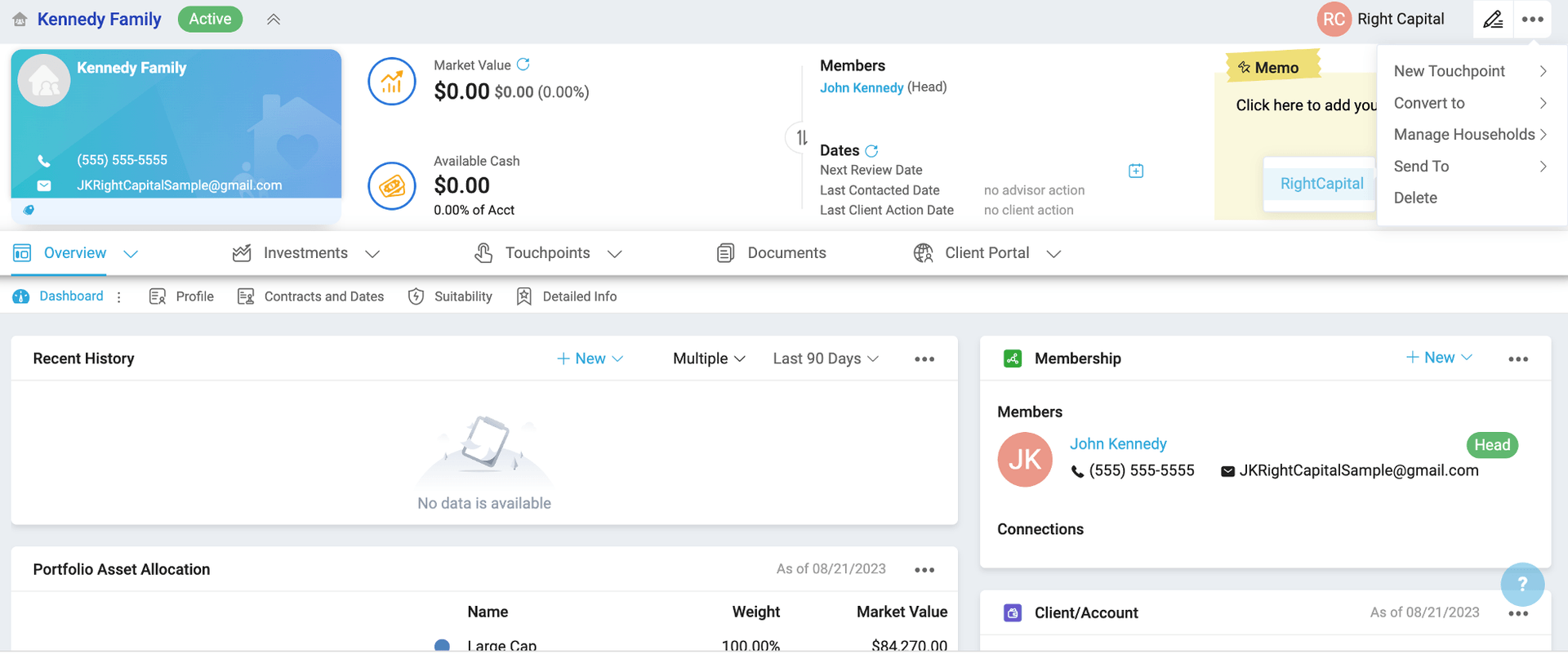Click the add date plus icon

(x=1135, y=171)
